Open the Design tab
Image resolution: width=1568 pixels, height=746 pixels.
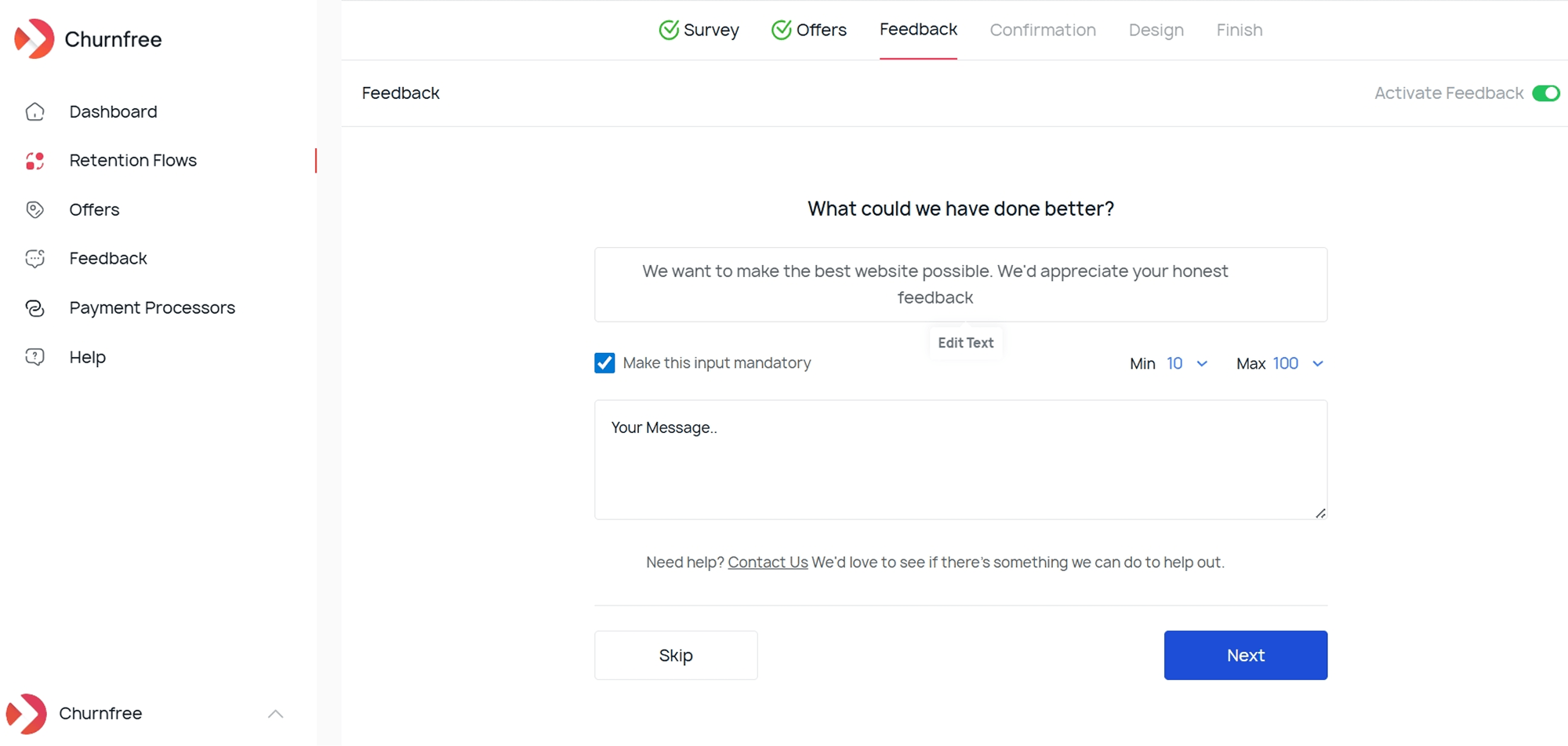click(x=1156, y=30)
